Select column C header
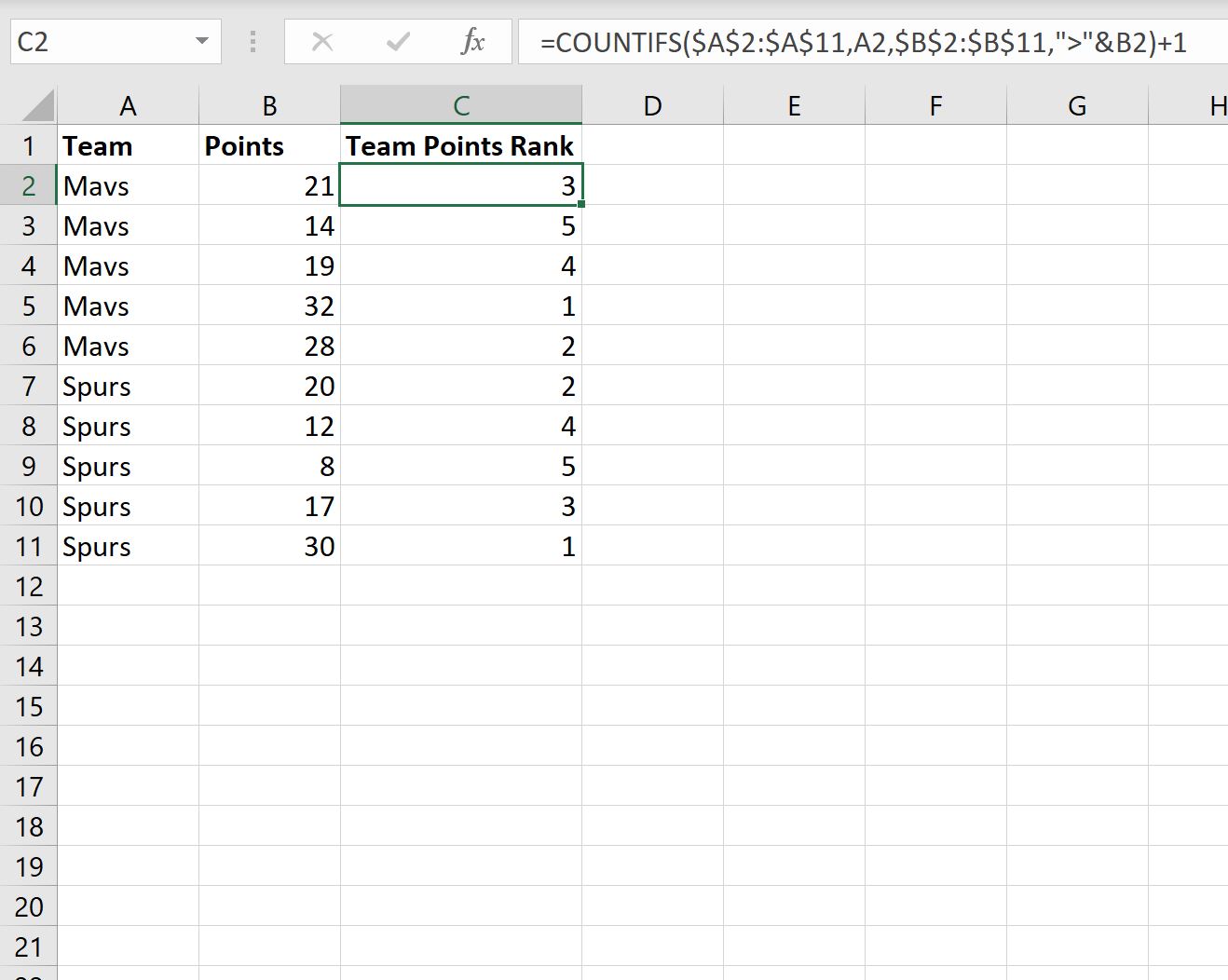Viewport: 1228px width, 980px height. [461, 105]
